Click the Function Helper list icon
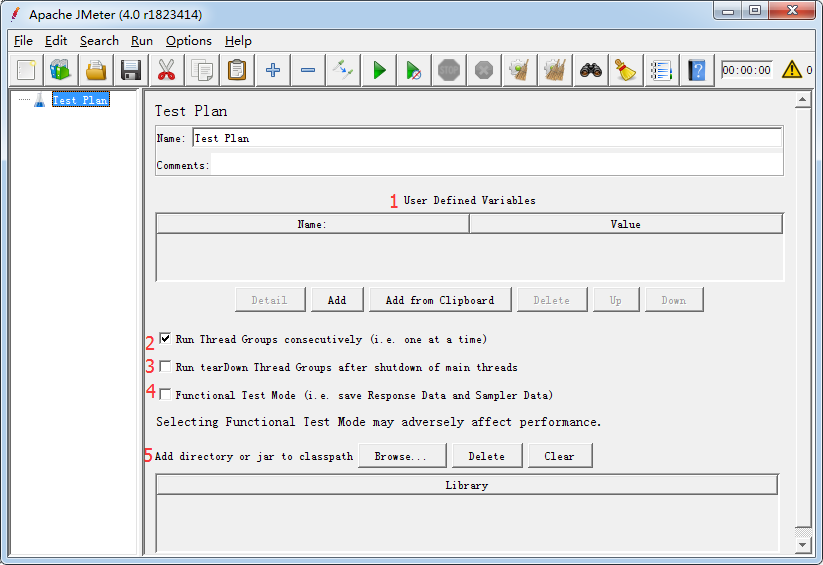Screen dimensions: 823x565 point(661,70)
